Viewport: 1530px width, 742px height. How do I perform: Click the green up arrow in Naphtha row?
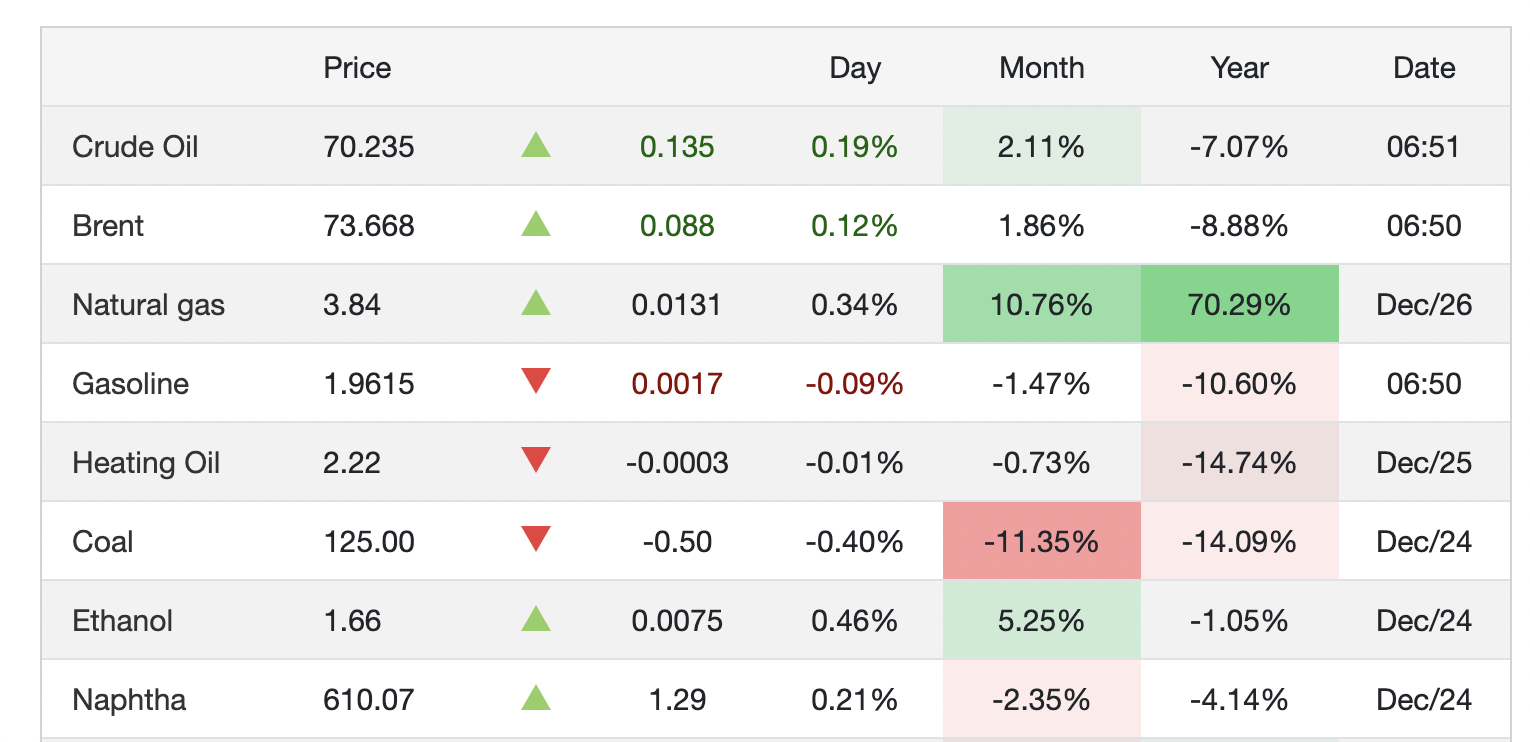(536, 698)
